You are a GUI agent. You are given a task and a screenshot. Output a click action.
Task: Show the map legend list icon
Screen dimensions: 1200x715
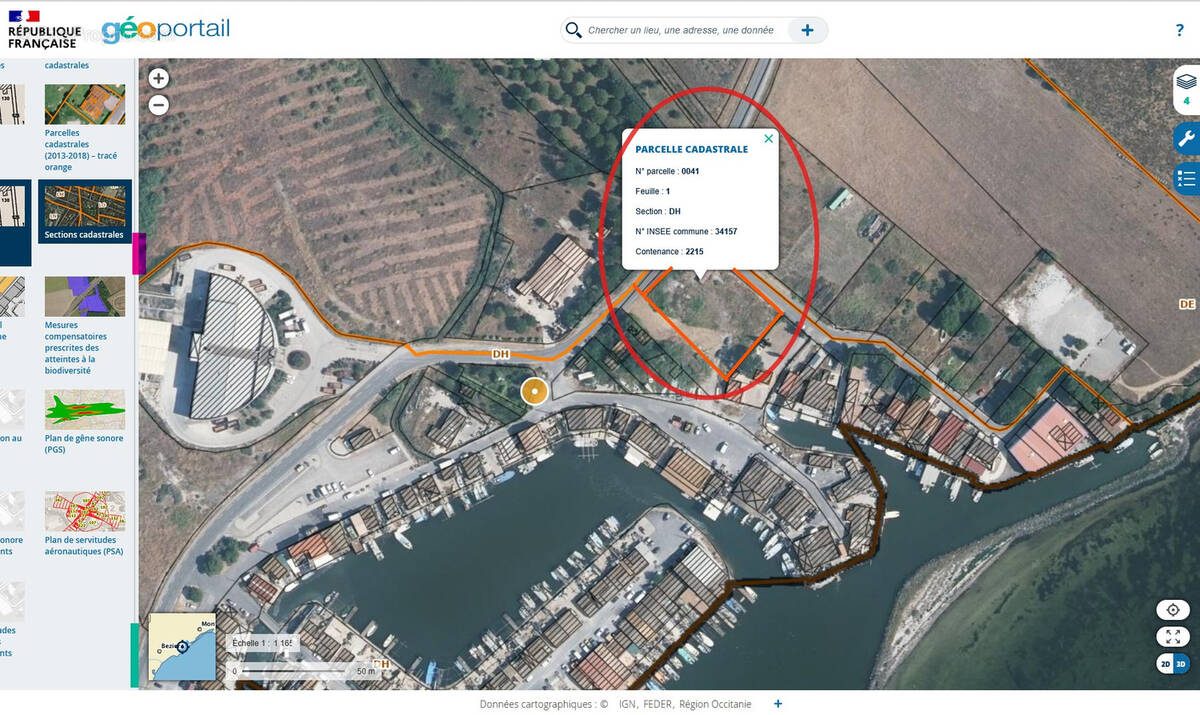1186,179
